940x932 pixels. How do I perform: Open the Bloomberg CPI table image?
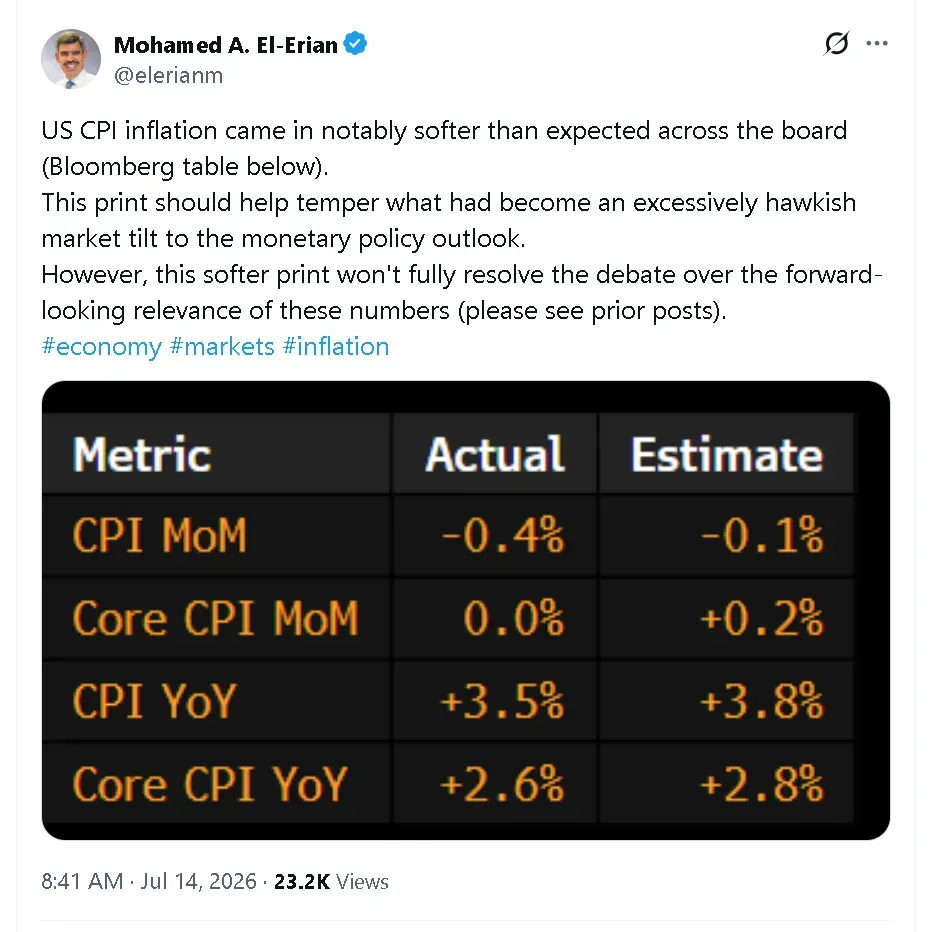coord(466,610)
